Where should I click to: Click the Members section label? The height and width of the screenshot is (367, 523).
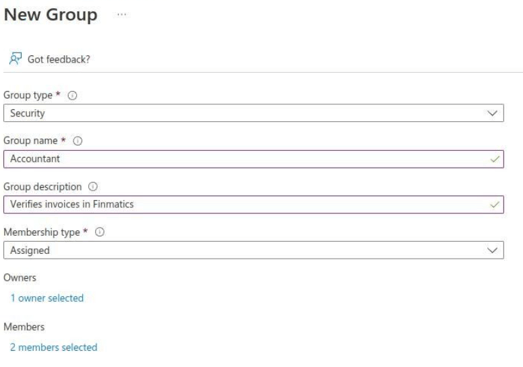24,327
